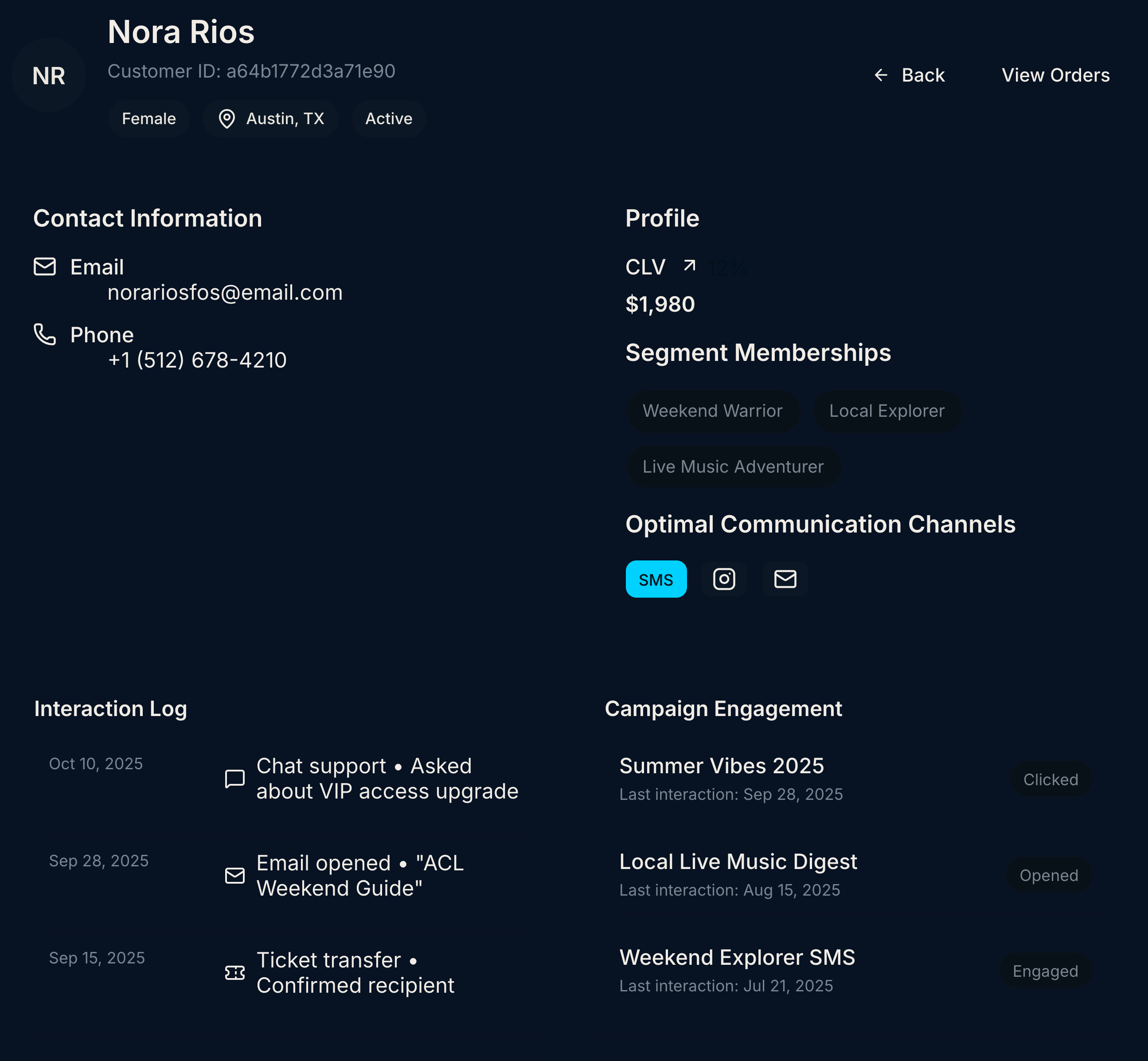Open View Orders
Image resolution: width=1148 pixels, height=1061 pixels.
1055,75
